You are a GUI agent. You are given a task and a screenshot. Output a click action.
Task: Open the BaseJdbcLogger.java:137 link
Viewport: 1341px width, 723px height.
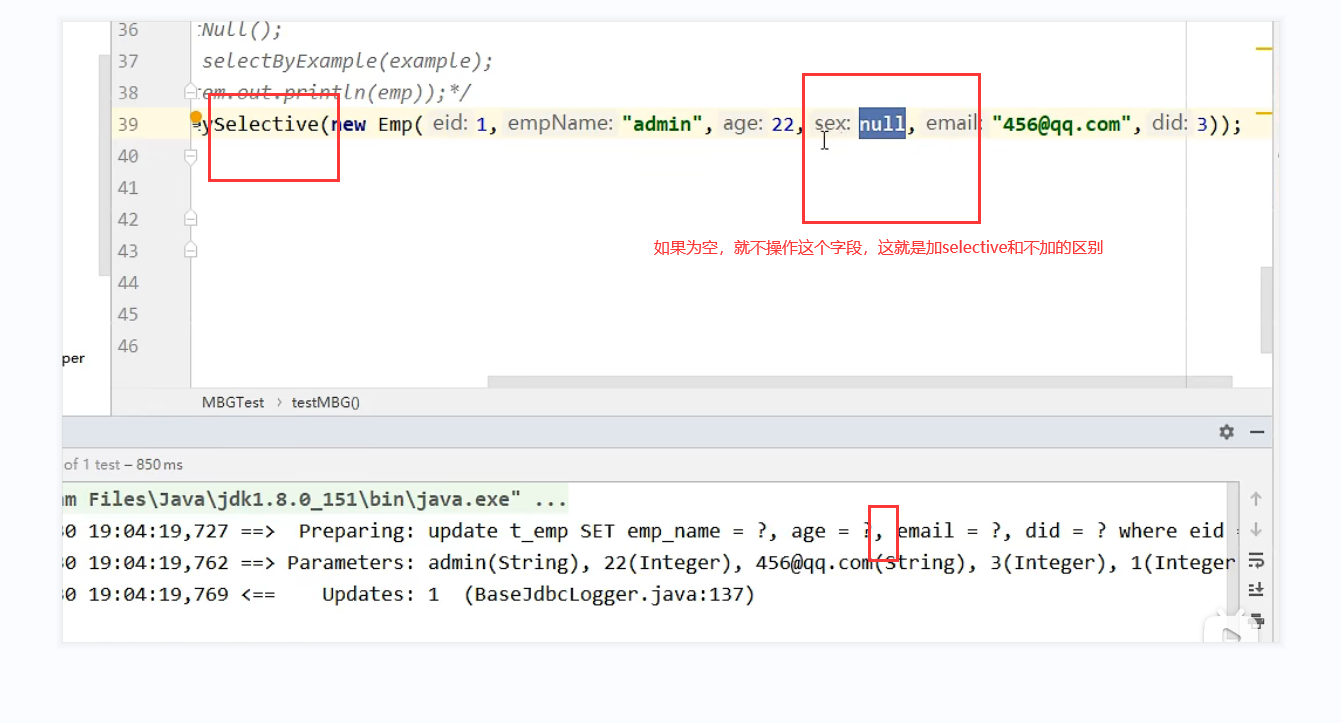614,595
